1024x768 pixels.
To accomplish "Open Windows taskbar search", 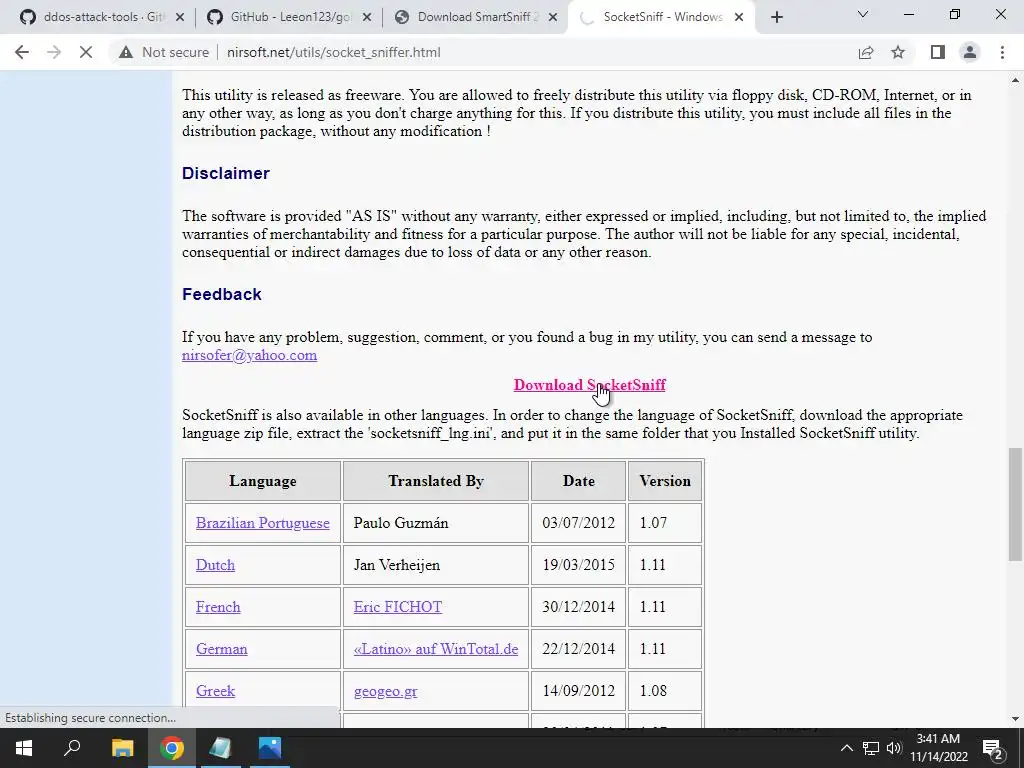I will [x=72, y=748].
